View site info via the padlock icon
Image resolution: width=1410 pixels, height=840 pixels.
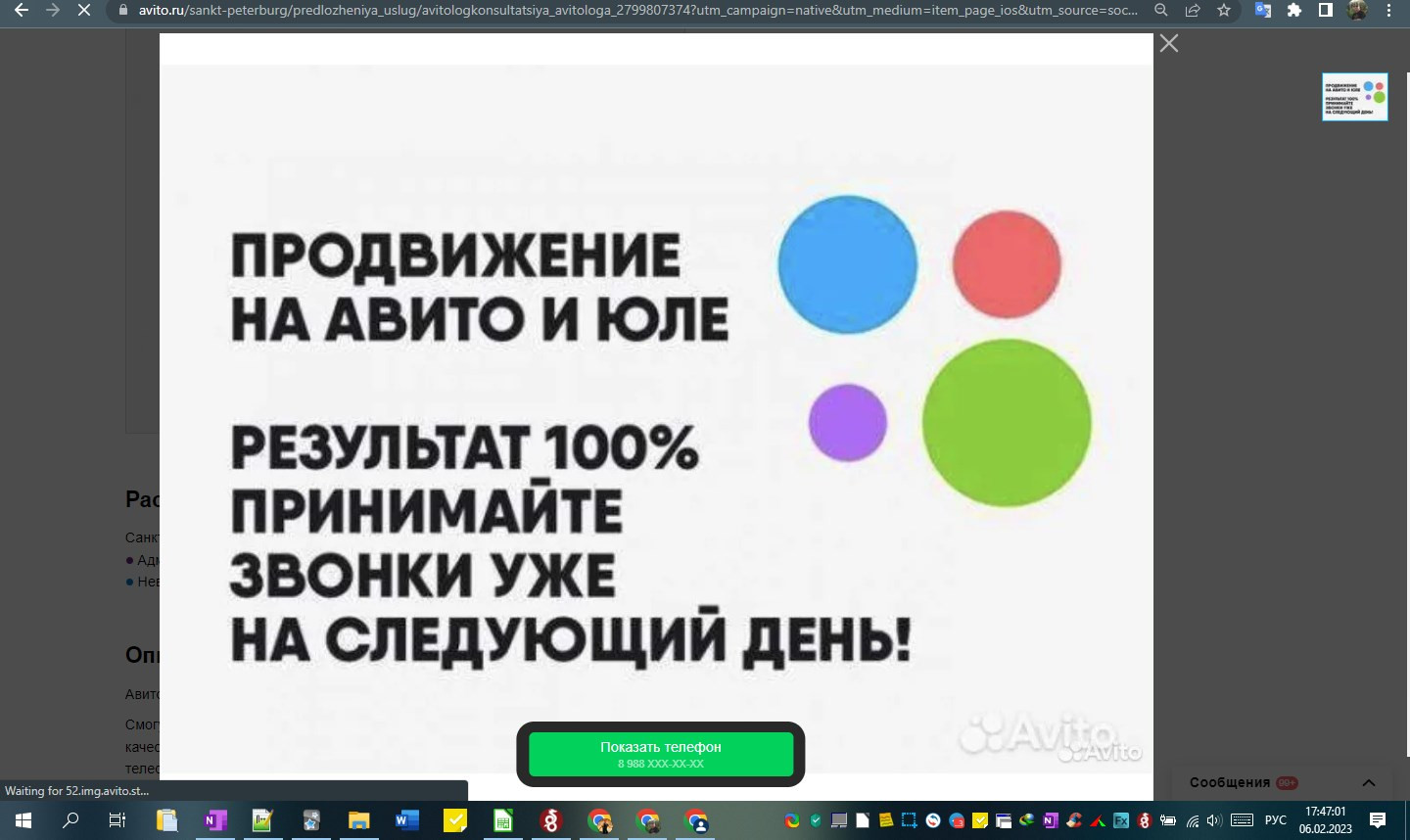pyautogui.click(x=122, y=11)
